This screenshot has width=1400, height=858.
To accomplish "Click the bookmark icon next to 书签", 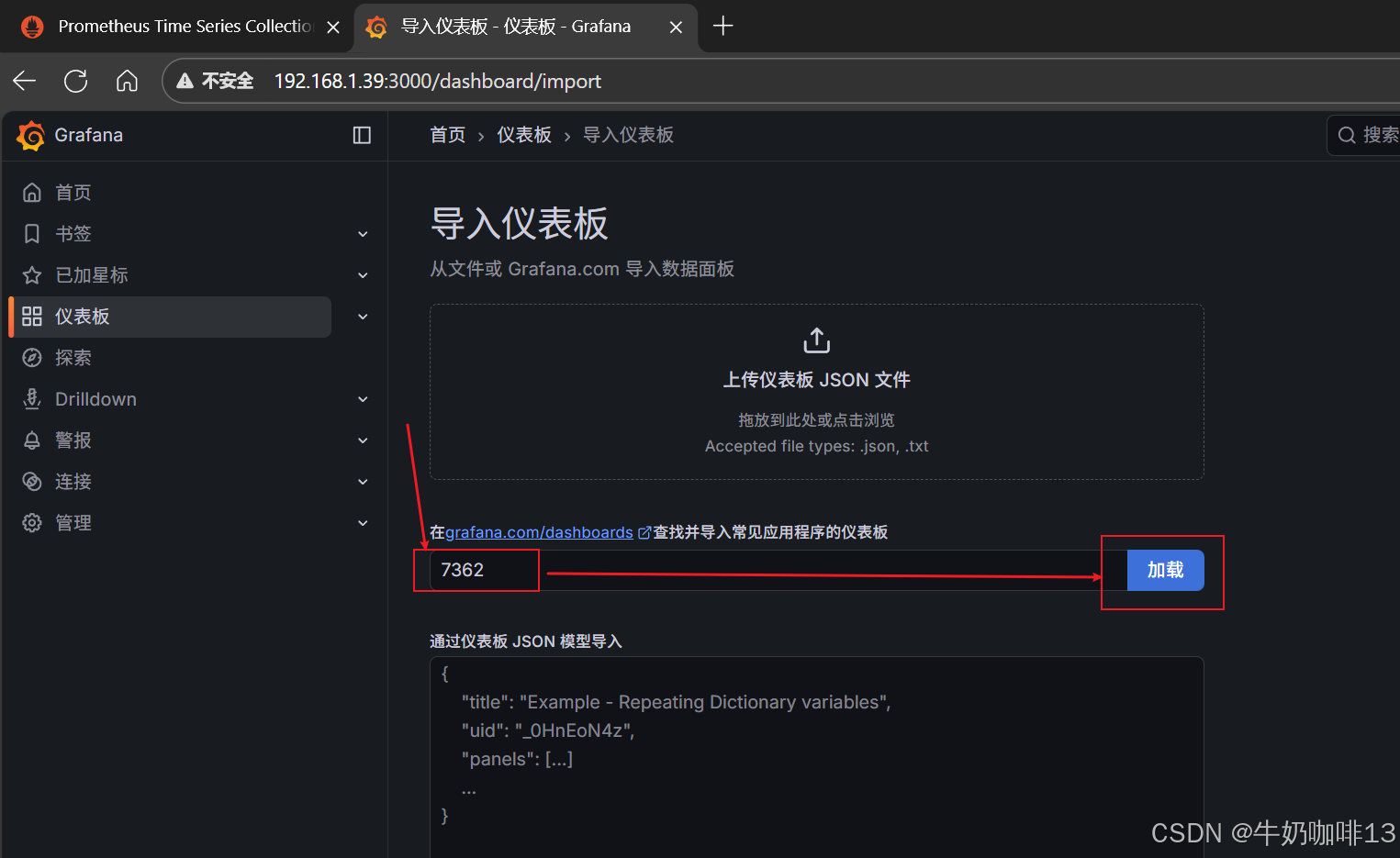I will [32, 234].
